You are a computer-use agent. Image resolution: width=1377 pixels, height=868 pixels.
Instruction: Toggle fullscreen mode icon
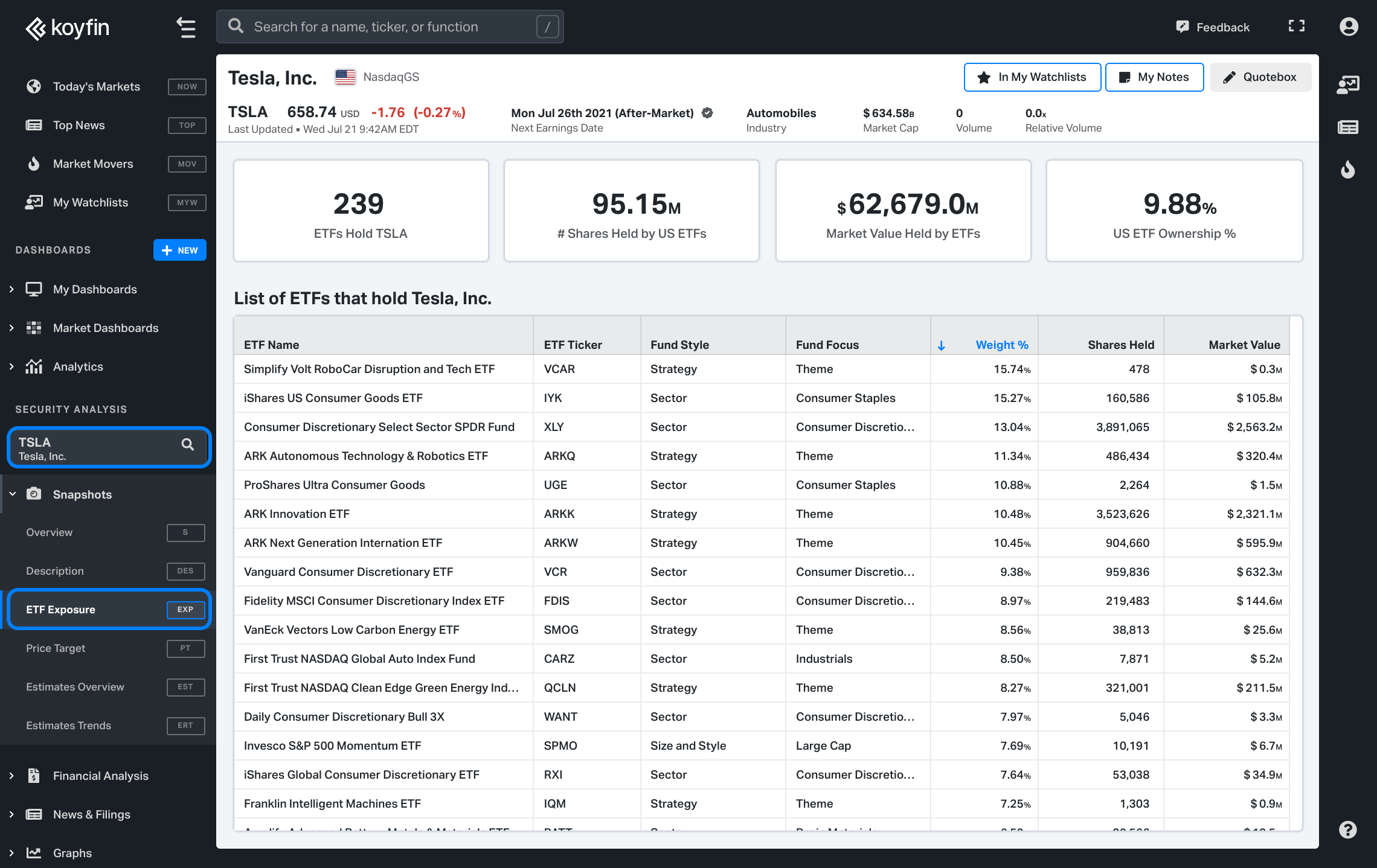tap(1297, 25)
